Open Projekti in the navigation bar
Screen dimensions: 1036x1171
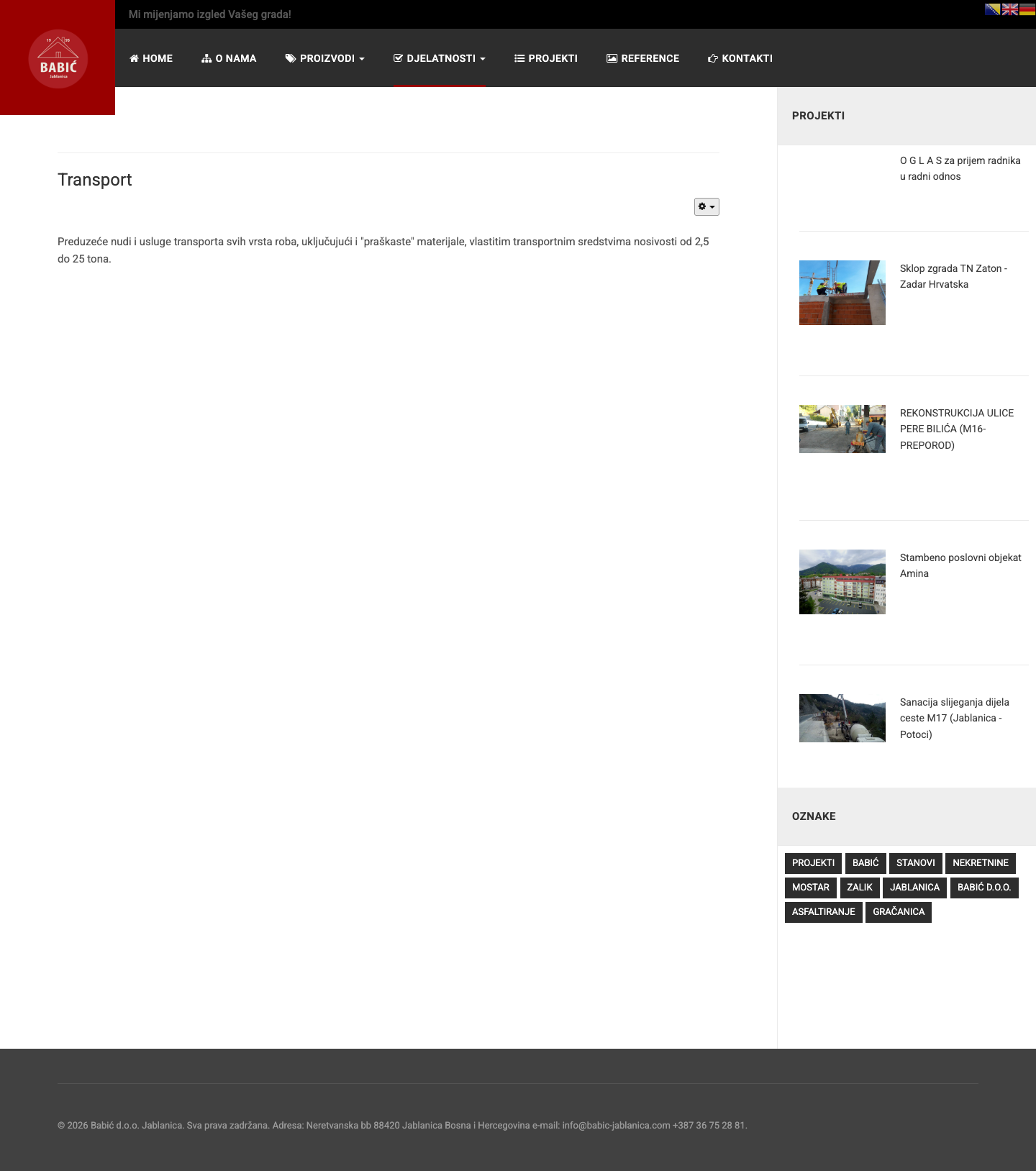[x=546, y=58]
